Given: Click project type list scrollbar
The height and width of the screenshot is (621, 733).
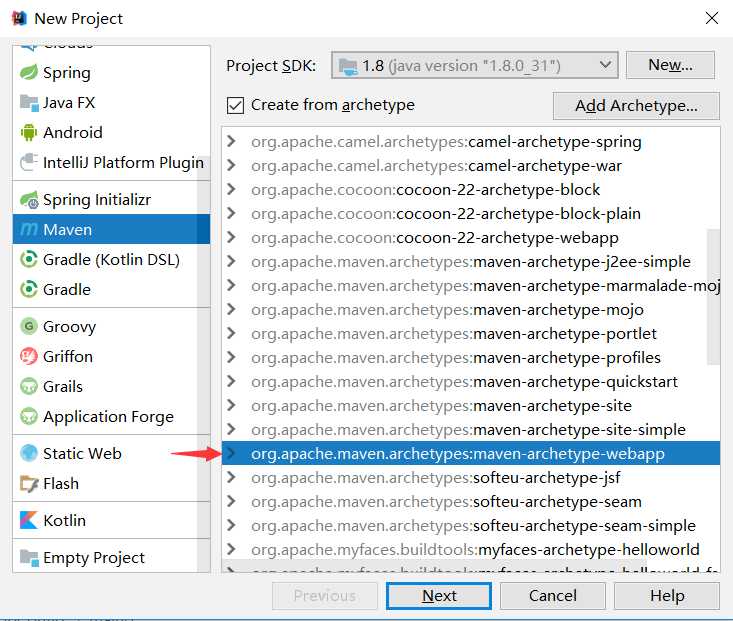Looking at the screenshot, I should (x=203, y=365).
